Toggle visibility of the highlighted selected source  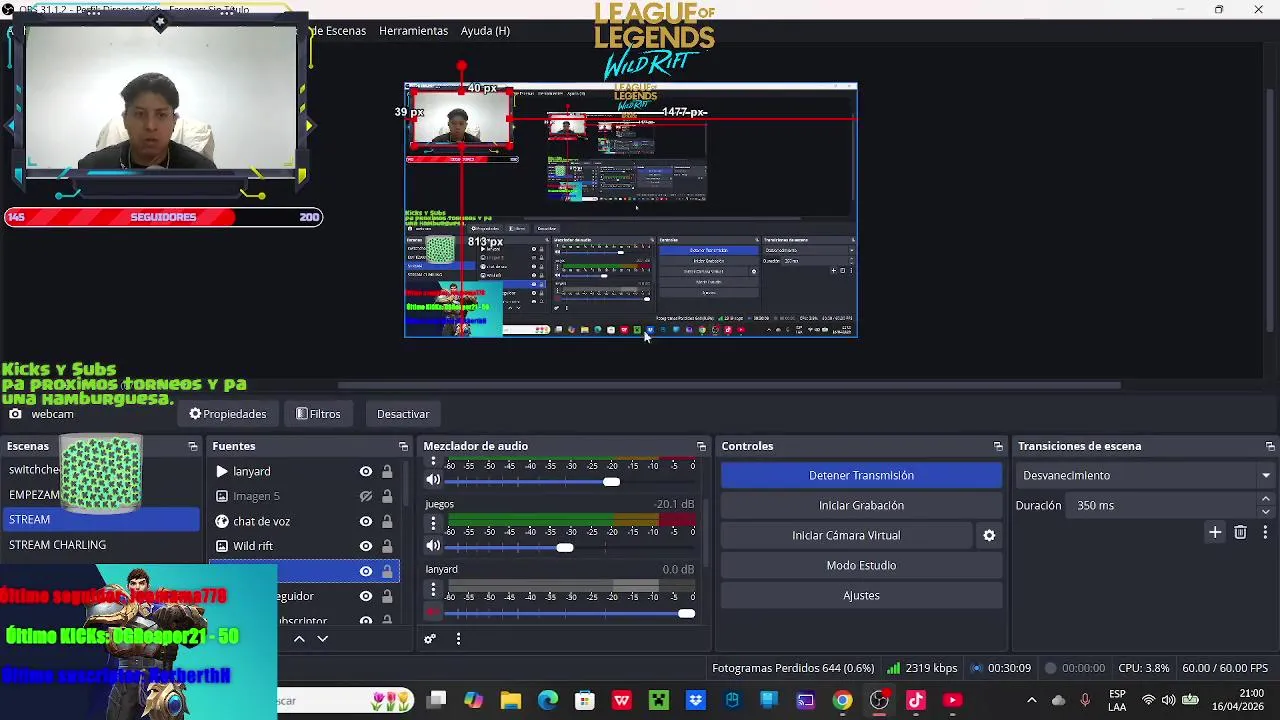coord(366,571)
